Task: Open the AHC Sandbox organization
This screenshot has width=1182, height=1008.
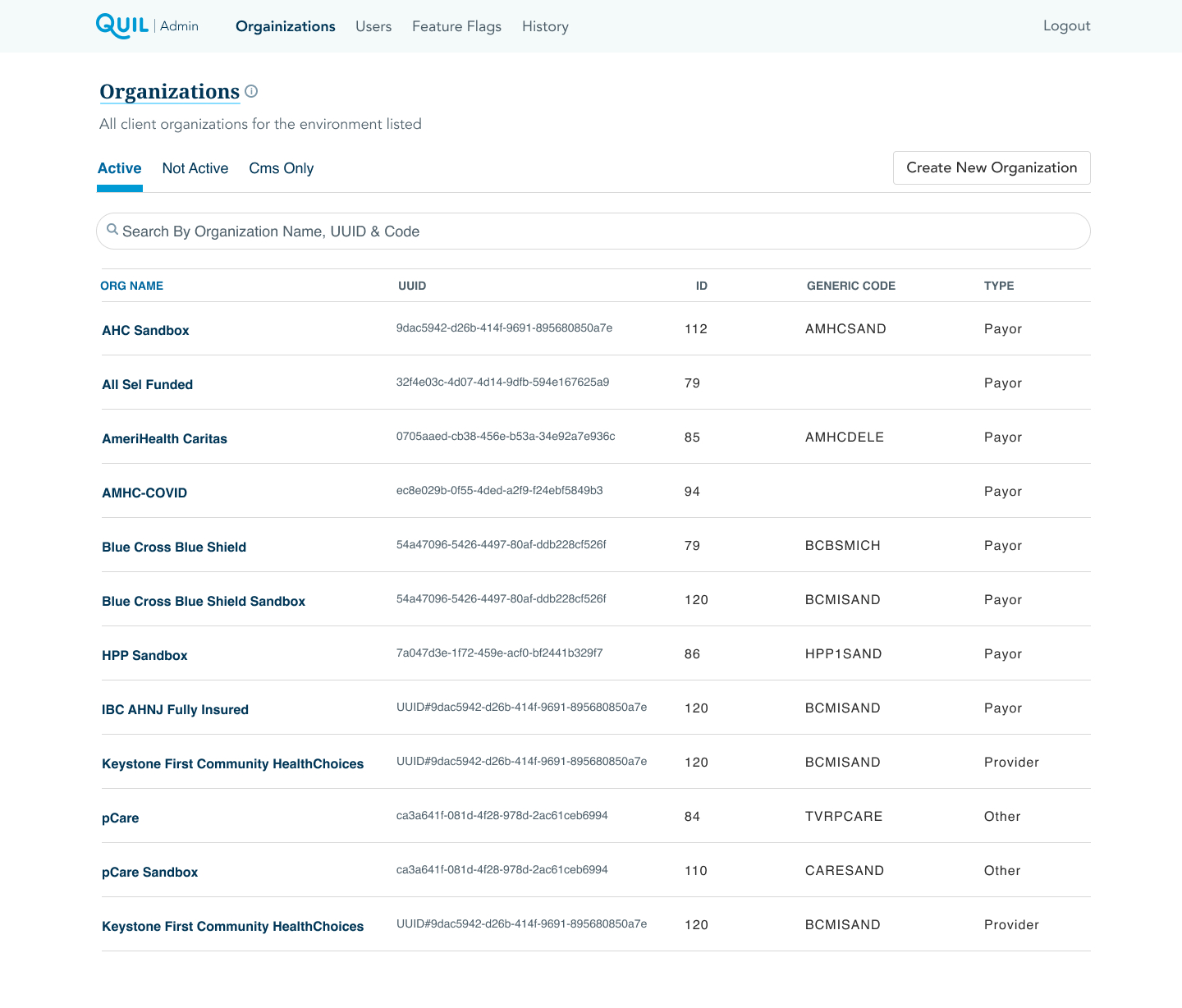Action: point(145,330)
